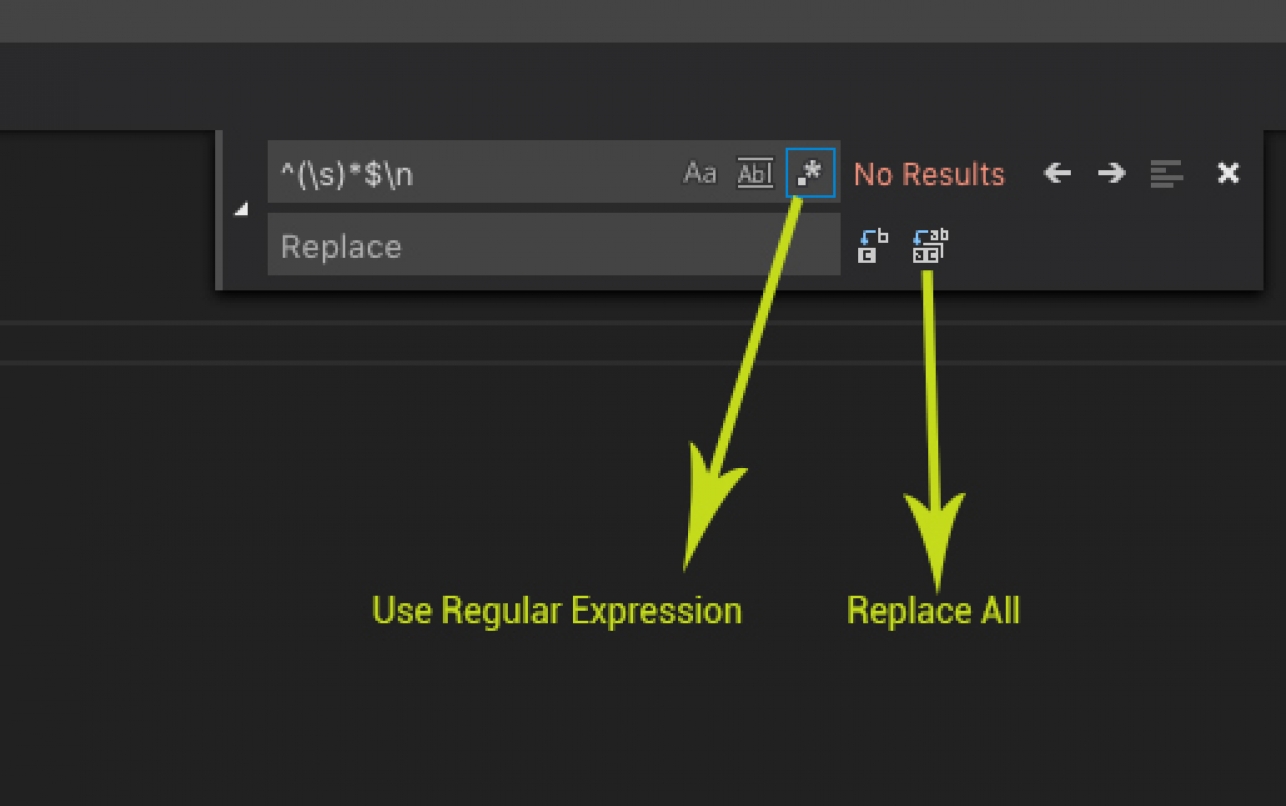Image resolution: width=1286 pixels, height=806 pixels.
Task: Click the single Replace icon
Action: coord(871,245)
